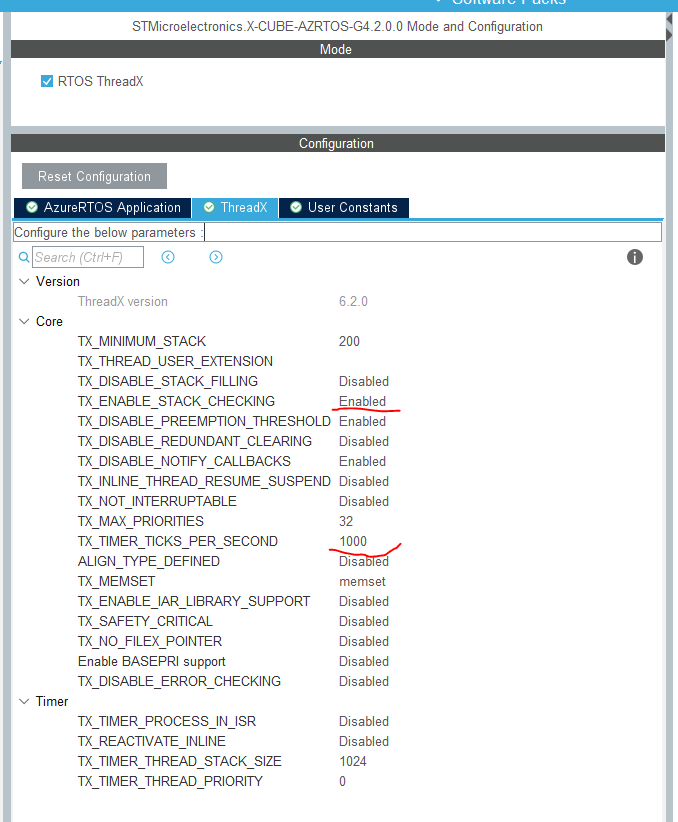Toggle the RTOS ThreadX checkbox
This screenshot has height=822, width=678.
[47, 81]
